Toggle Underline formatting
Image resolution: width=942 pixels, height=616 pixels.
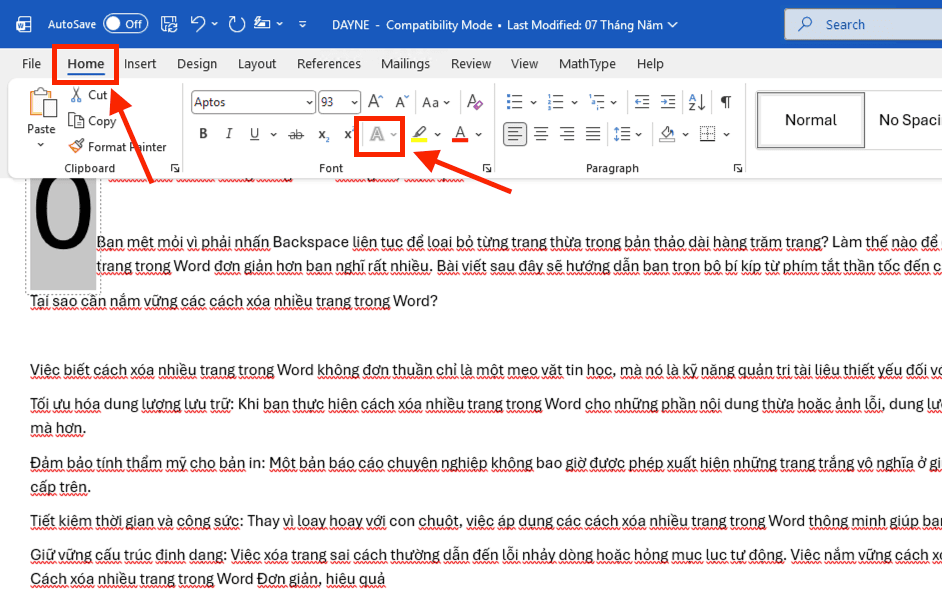click(255, 134)
